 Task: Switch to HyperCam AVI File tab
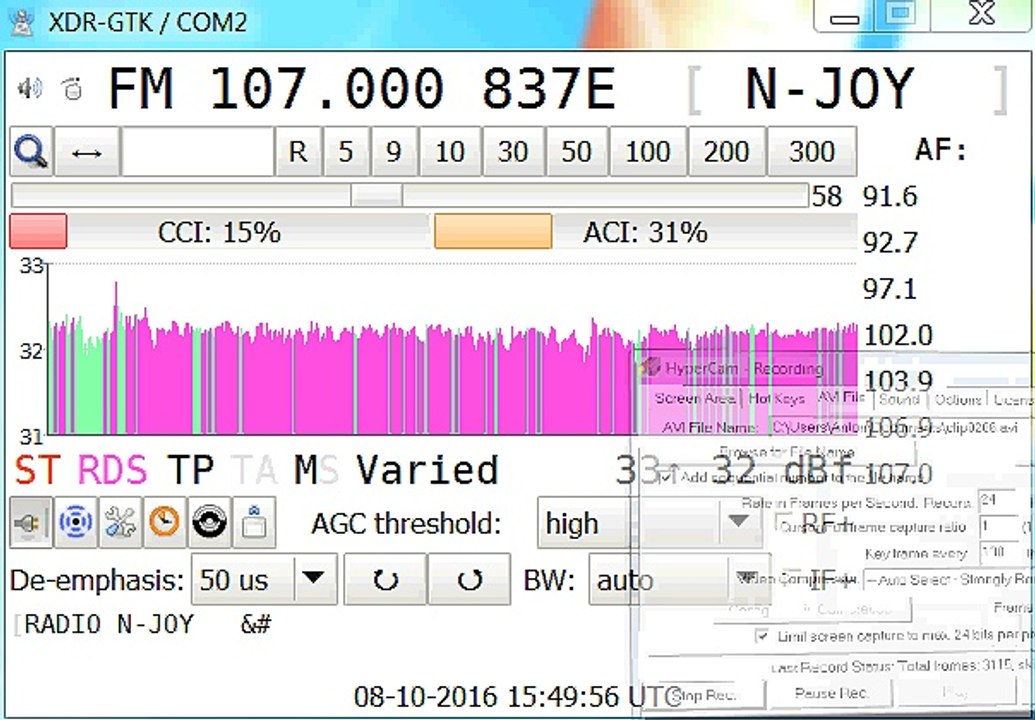click(x=842, y=397)
